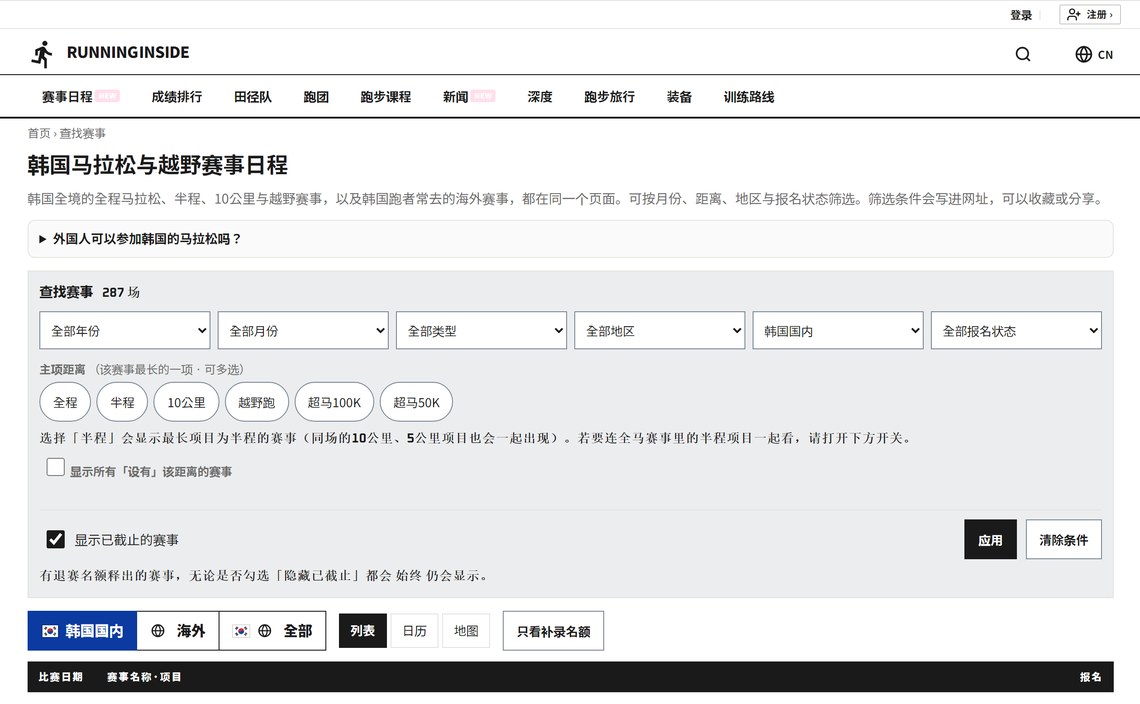
Task: Click the 287 场 result count
Action: [x=121, y=292]
